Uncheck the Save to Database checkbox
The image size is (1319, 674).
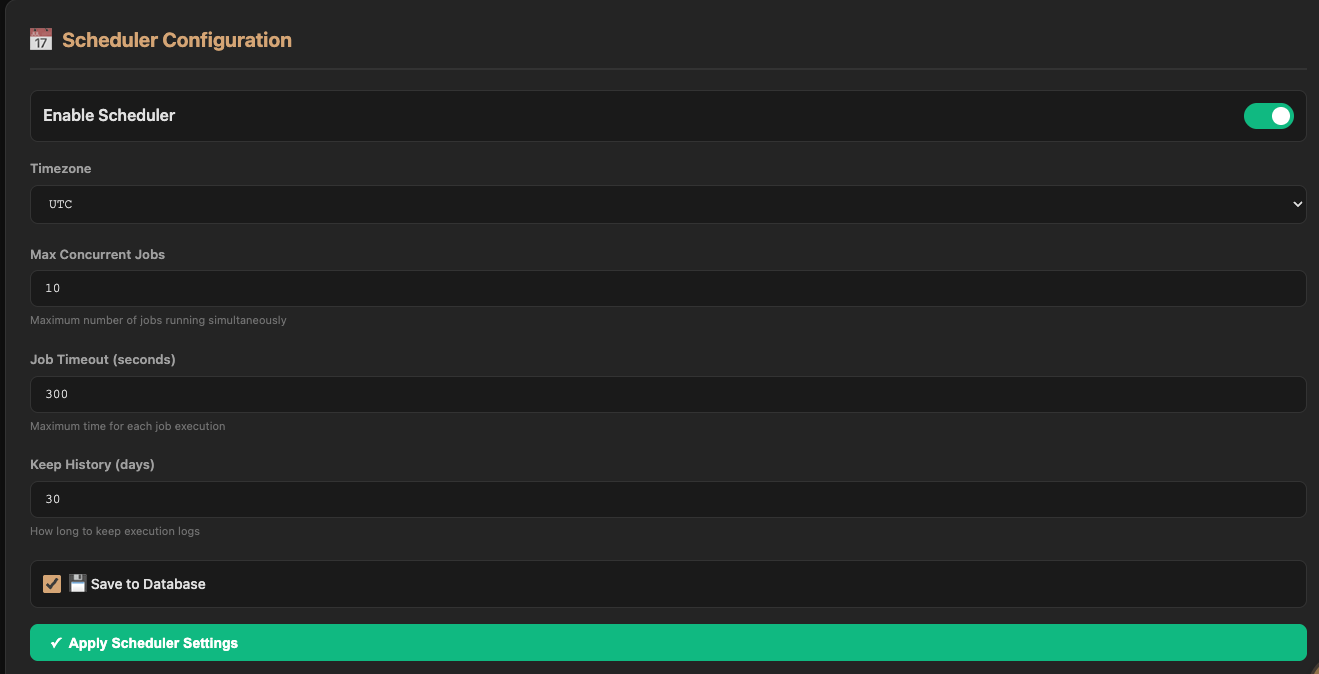(x=52, y=584)
